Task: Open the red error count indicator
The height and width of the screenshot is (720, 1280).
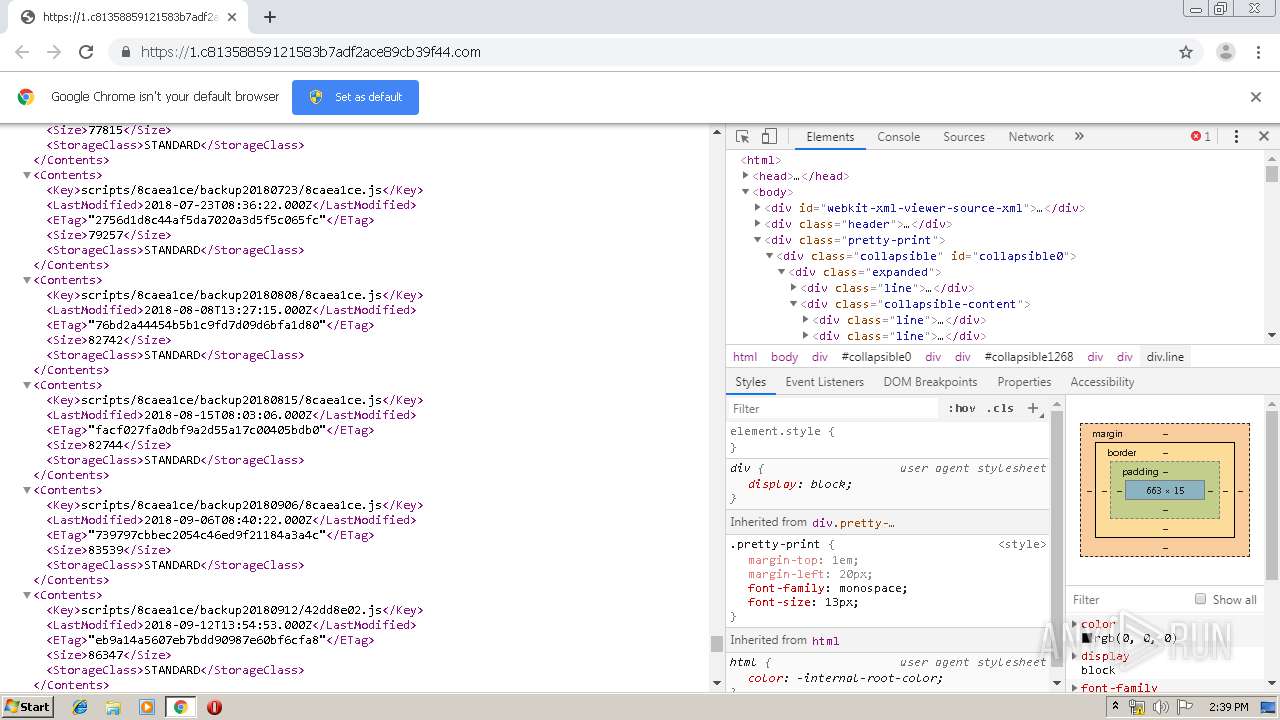Action: pyautogui.click(x=1201, y=137)
